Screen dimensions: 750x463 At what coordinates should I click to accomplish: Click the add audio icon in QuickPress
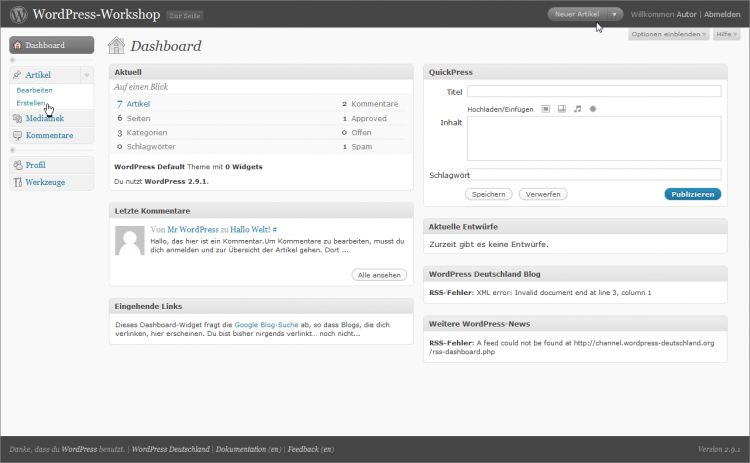tap(578, 109)
